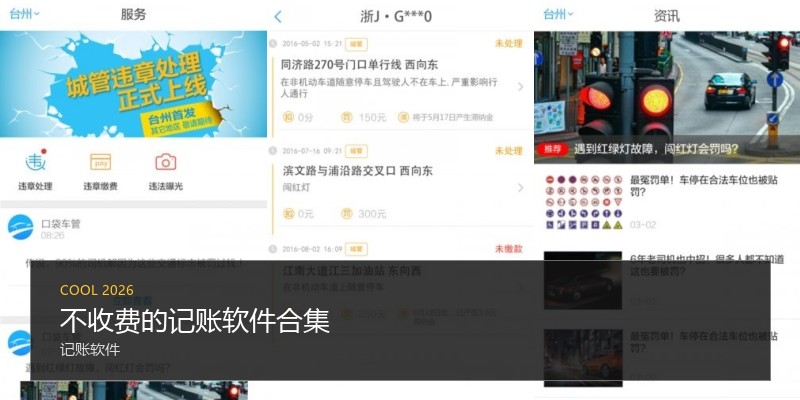This screenshot has height=400, width=800.
Task: Click the 未处理 status on the 2016-07-16 record
Action: [x=509, y=151]
